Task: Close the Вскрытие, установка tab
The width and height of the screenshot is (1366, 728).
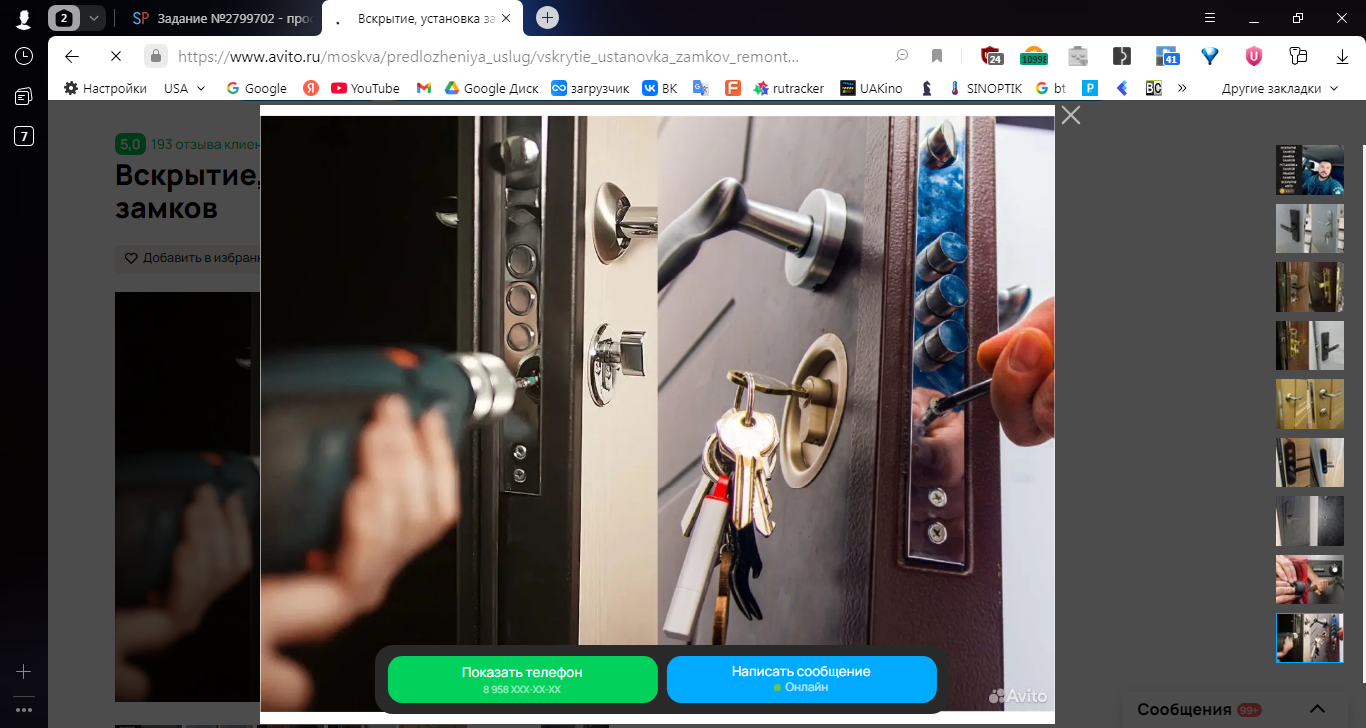Action: (506, 18)
